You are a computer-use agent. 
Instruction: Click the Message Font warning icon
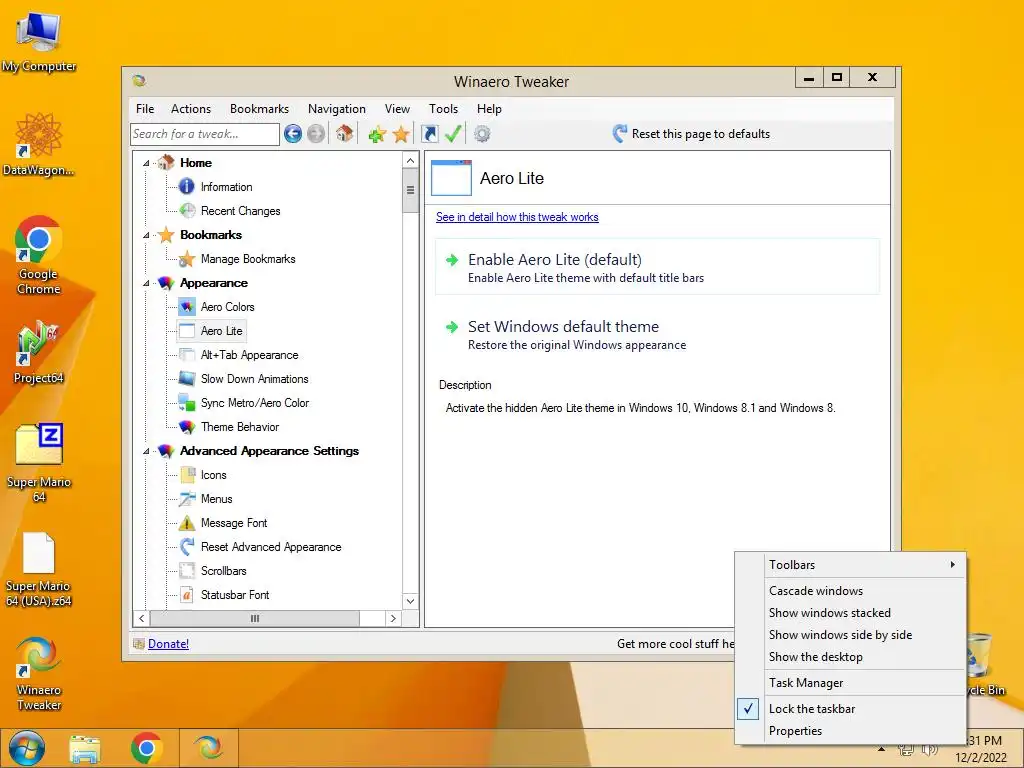pyautogui.click(x=187, y=522)
